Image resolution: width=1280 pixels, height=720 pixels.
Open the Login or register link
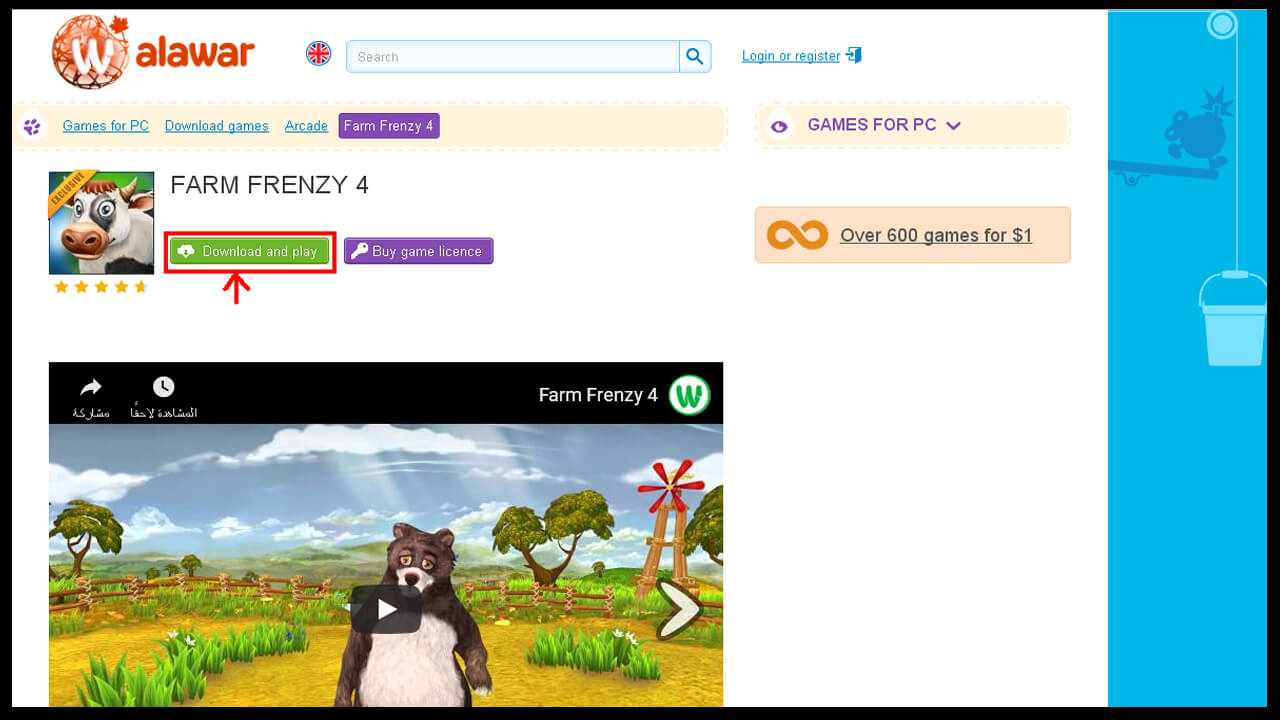coord(790,56)
